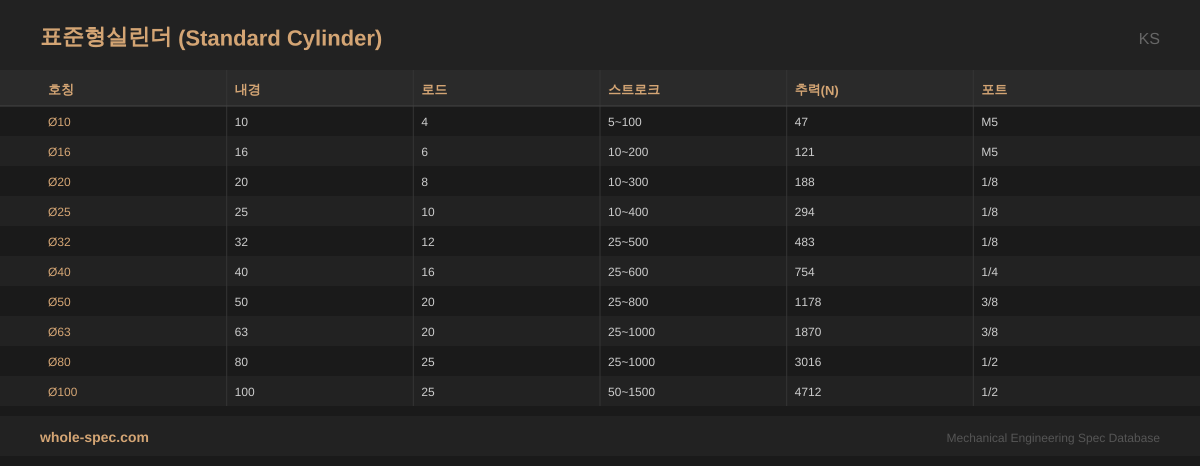Click the 내경 column header
The image size is (1200, 466).
point(247,90)
